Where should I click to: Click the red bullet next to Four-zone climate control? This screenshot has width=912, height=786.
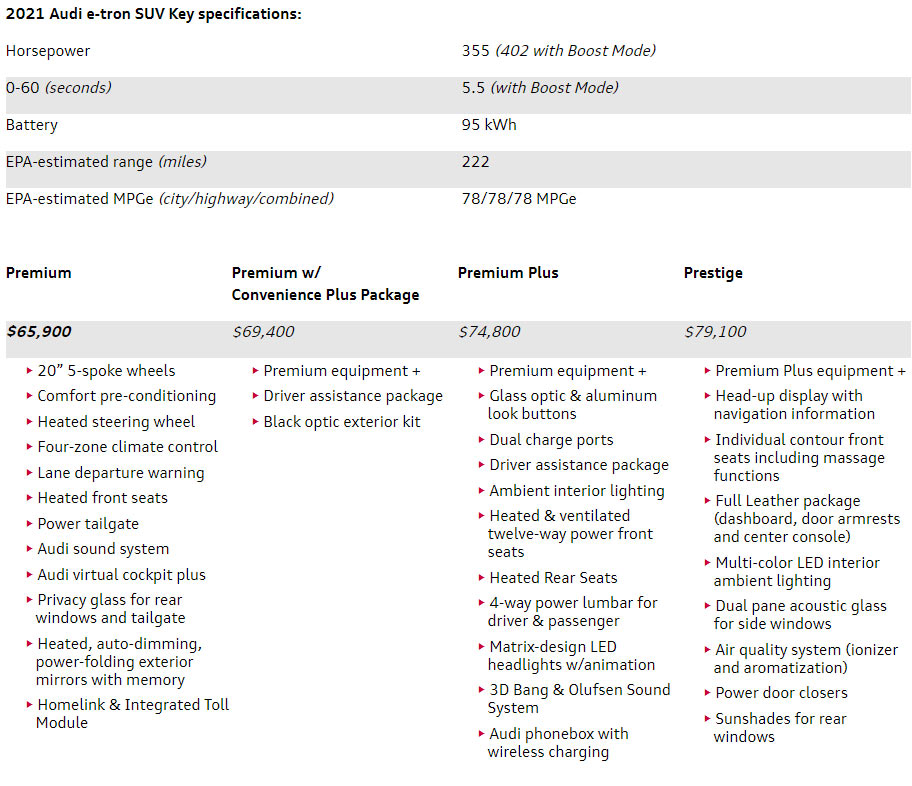(29, 447)
